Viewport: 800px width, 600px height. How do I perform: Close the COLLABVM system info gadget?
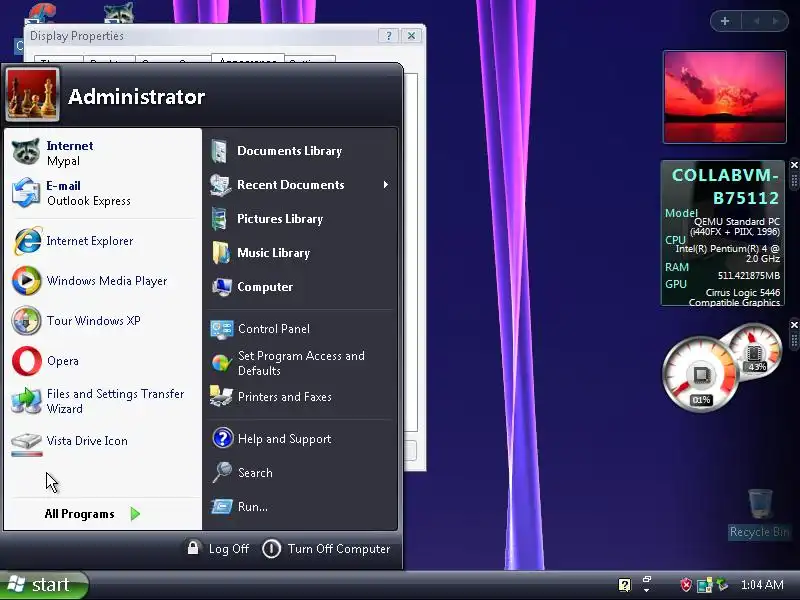tap(794, 165)
